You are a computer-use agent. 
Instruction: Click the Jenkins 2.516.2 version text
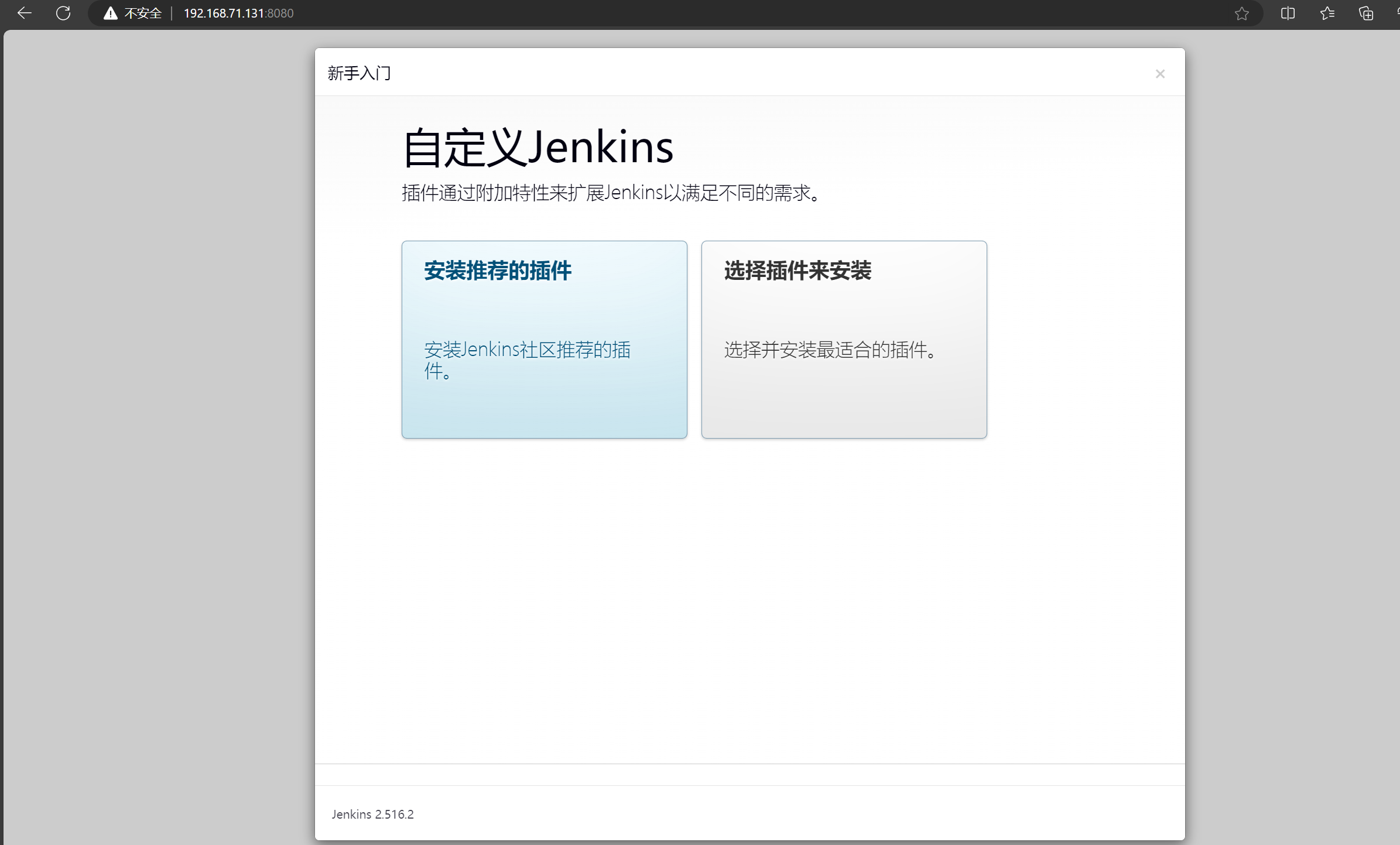pos(373,815)
